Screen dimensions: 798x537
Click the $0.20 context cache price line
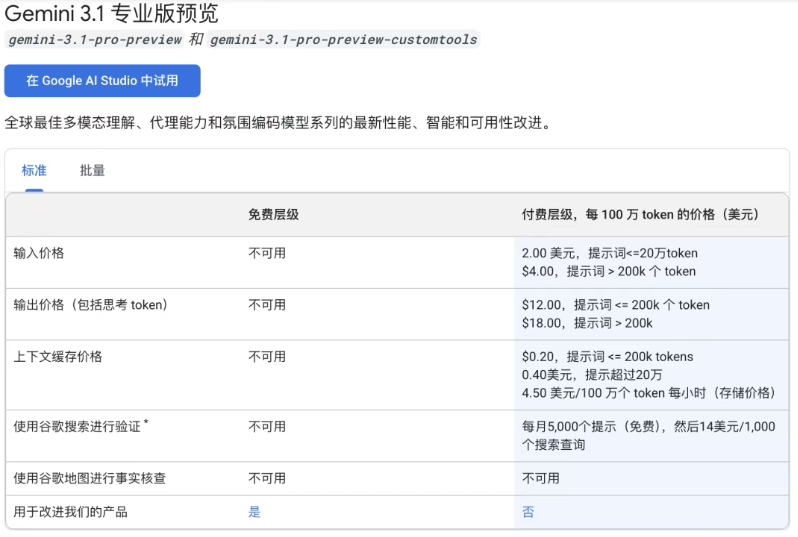coord(608,357)
